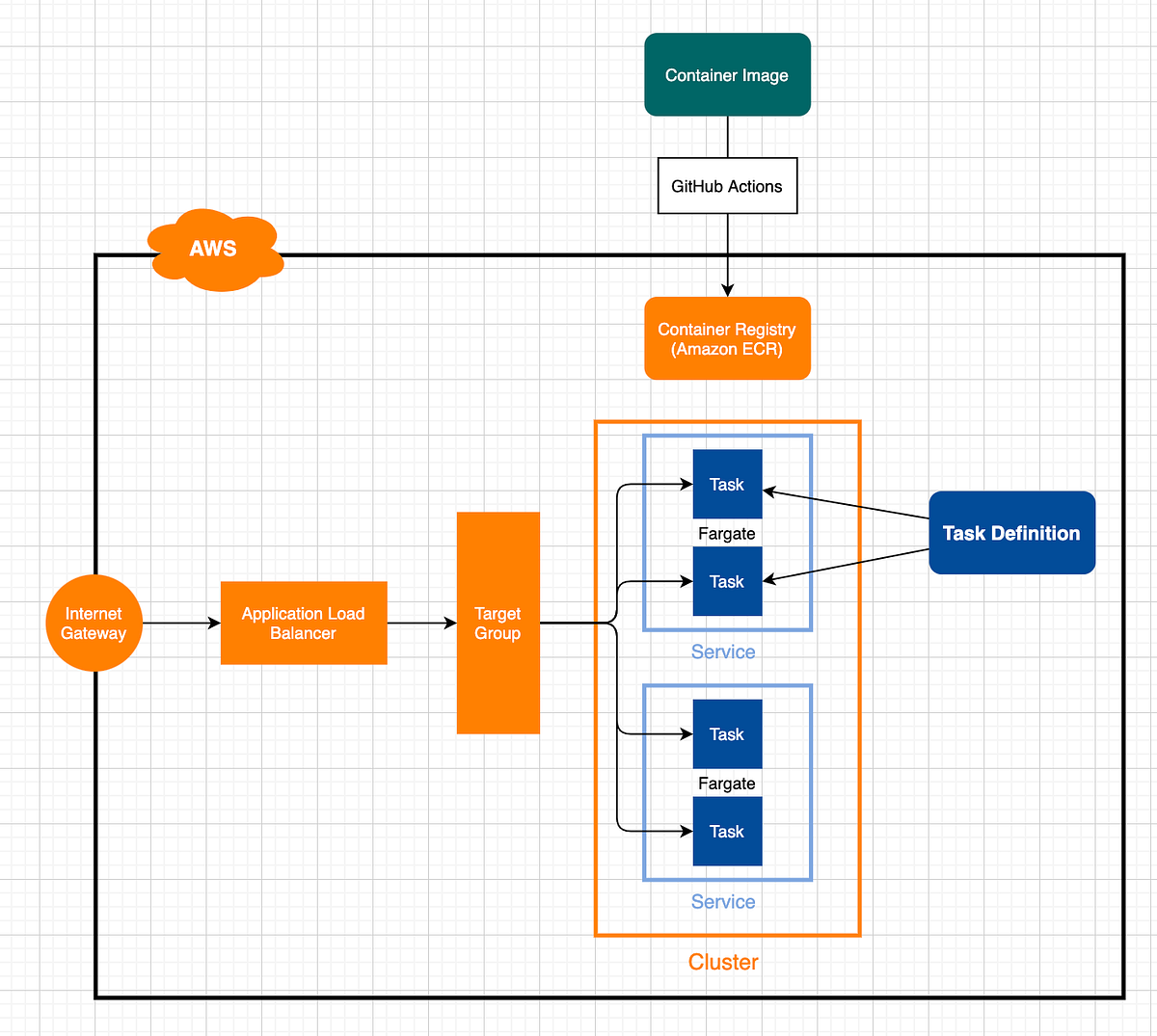
Task: Select the blue Task Definition node
Action: (1011, 533)
